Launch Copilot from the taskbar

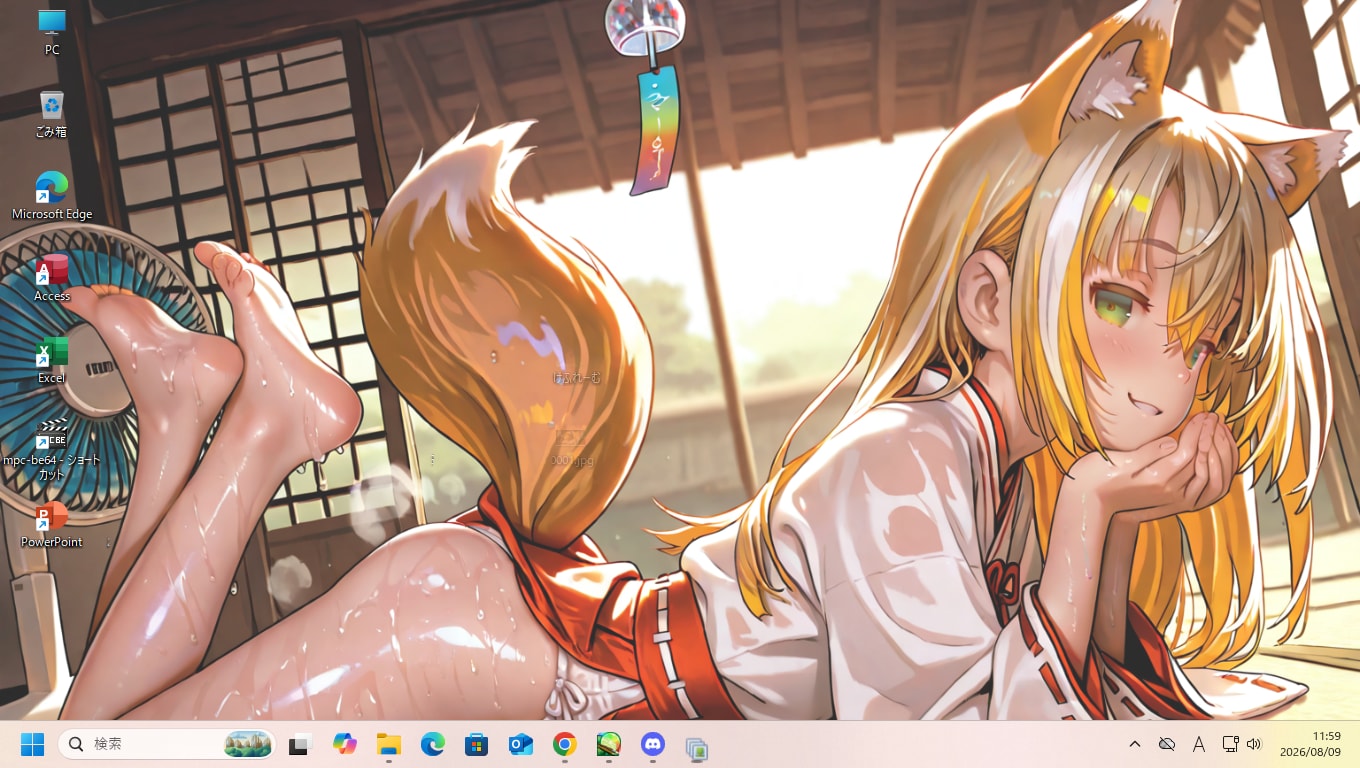[x=345, y=745]
